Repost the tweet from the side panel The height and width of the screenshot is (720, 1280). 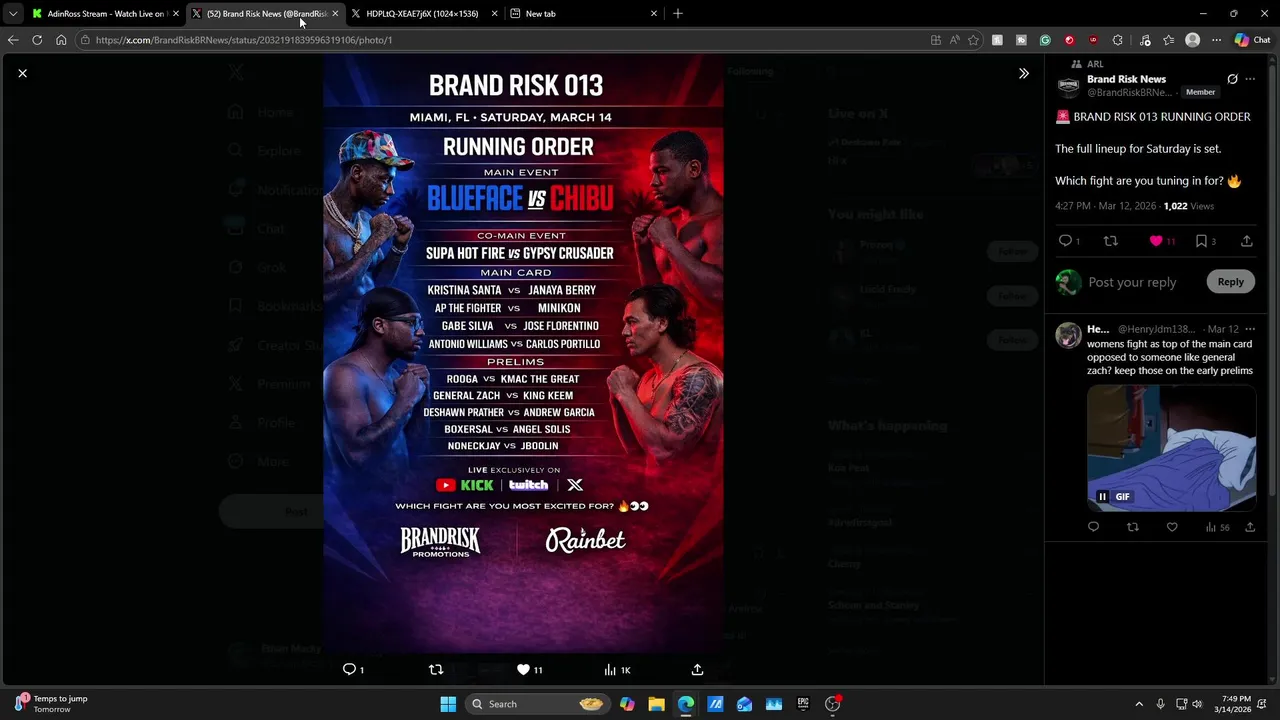1110,241
